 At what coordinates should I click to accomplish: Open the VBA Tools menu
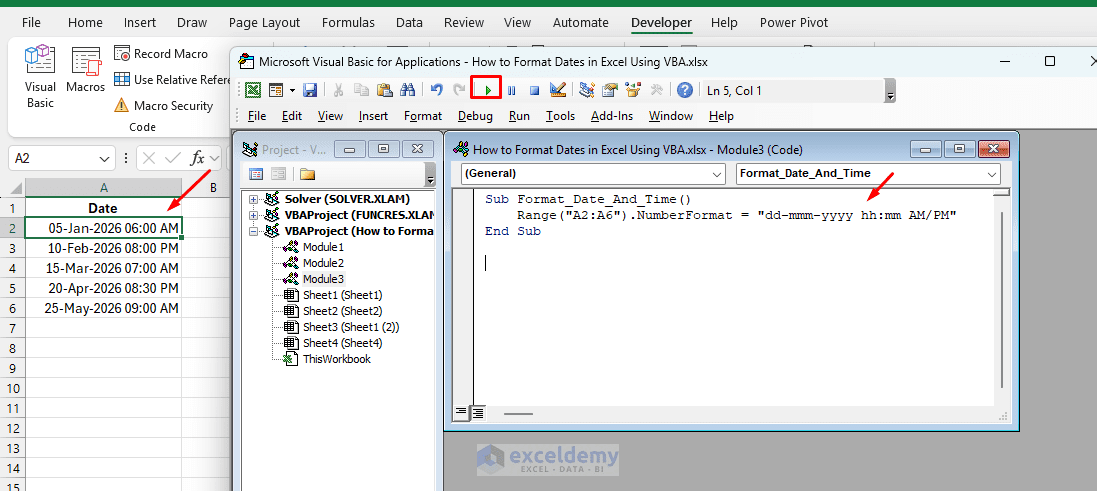[x=560, y=116]
